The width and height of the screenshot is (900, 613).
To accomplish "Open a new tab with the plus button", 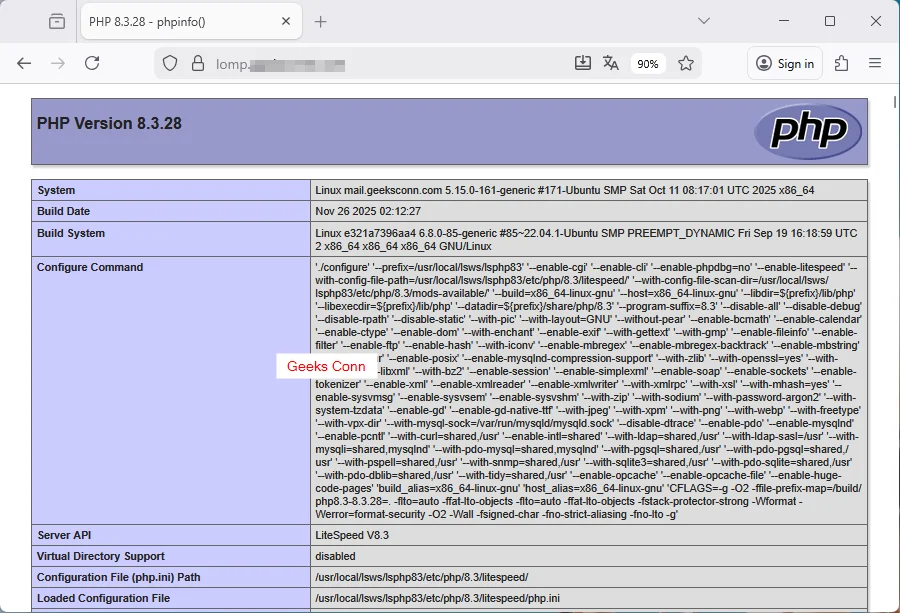I will pos(318,20).
